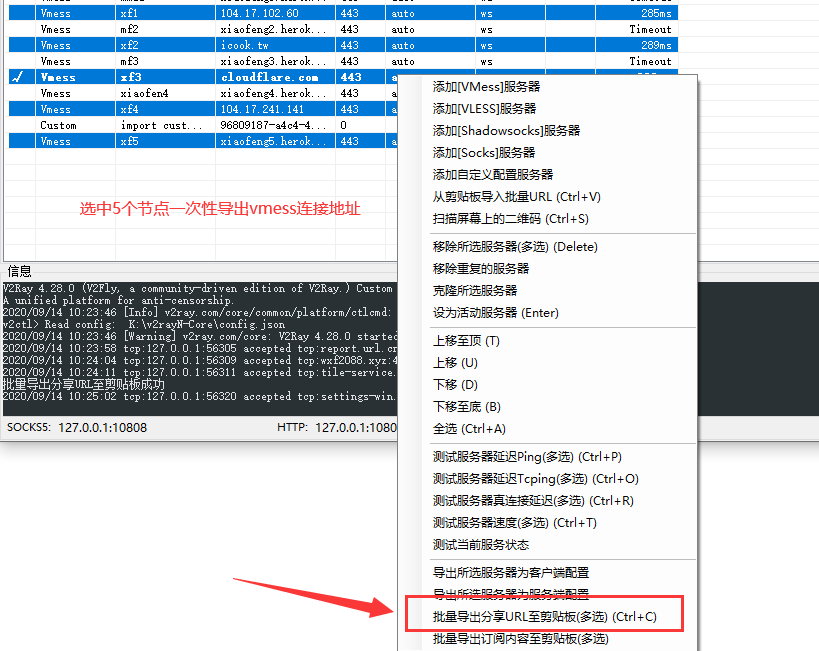Click the xf3 active server alias
This screenshot has width=819, height=651.
131,77
